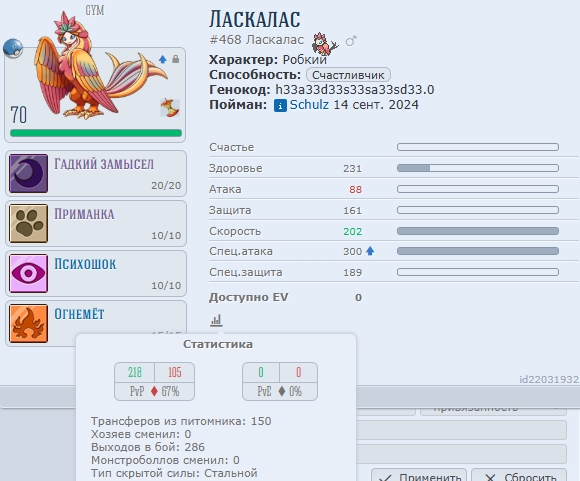Click the PvP losses value 105

175,372
